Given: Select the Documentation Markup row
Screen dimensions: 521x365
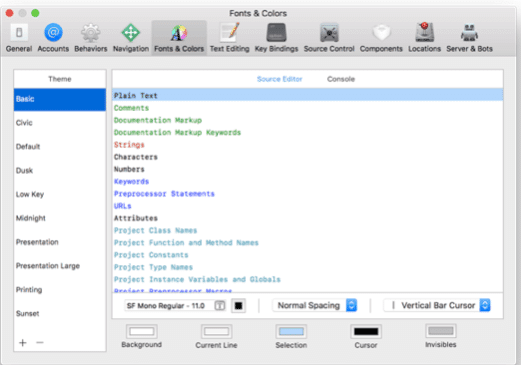Looking at the screenshot, I should tap(308, 120).
